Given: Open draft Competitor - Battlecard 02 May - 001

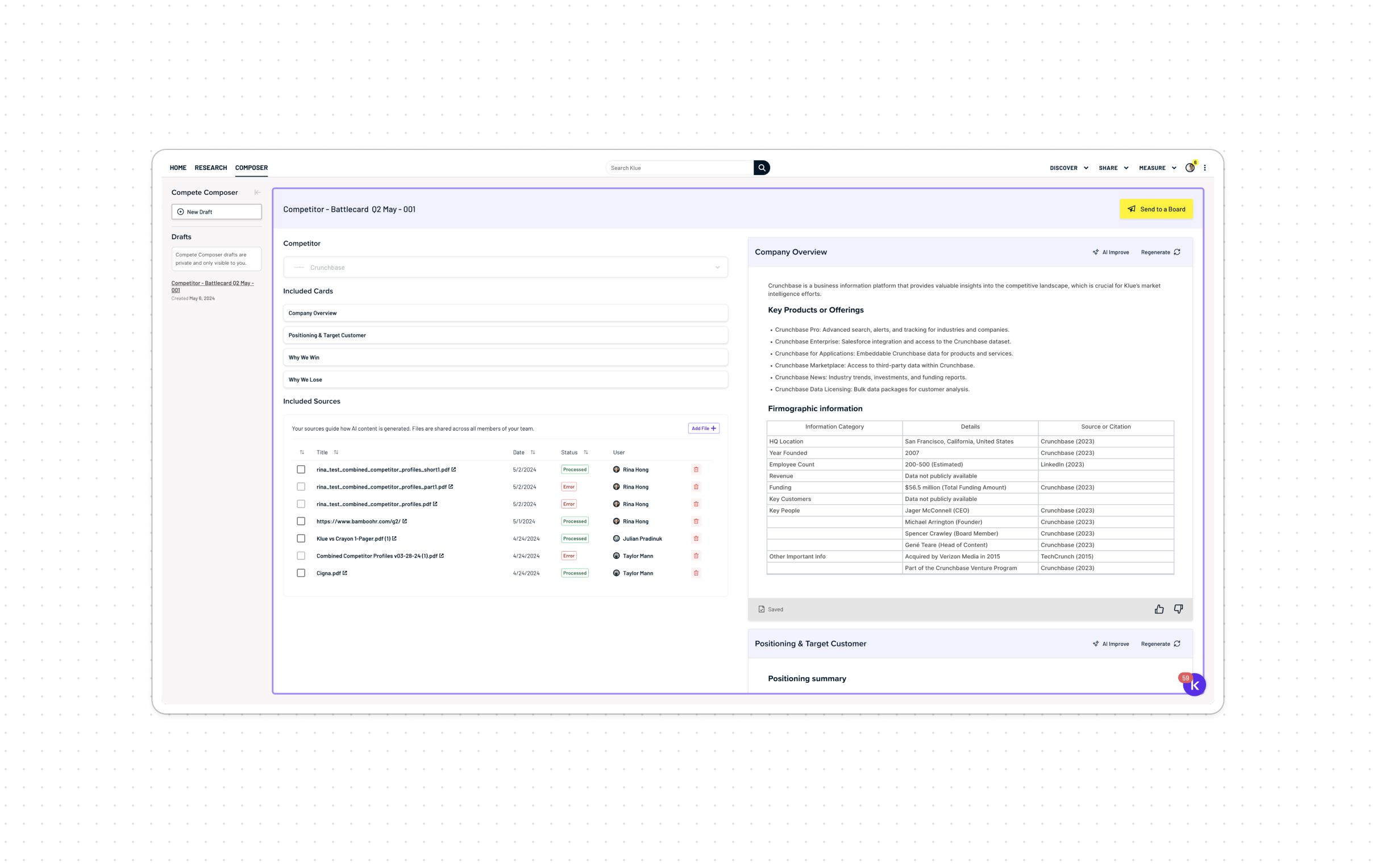Looking at the screenshot, I should pos(213,286).
